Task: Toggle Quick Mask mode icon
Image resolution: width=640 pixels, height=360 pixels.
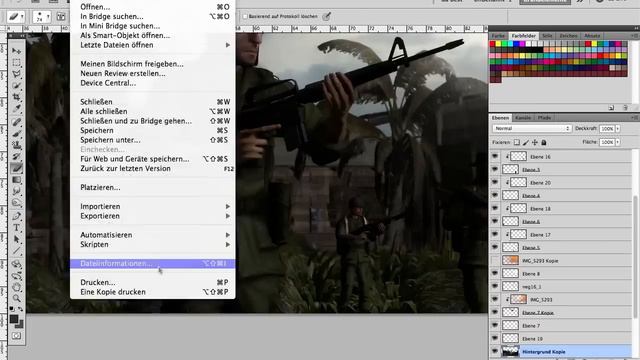Action: coord(16,336)
